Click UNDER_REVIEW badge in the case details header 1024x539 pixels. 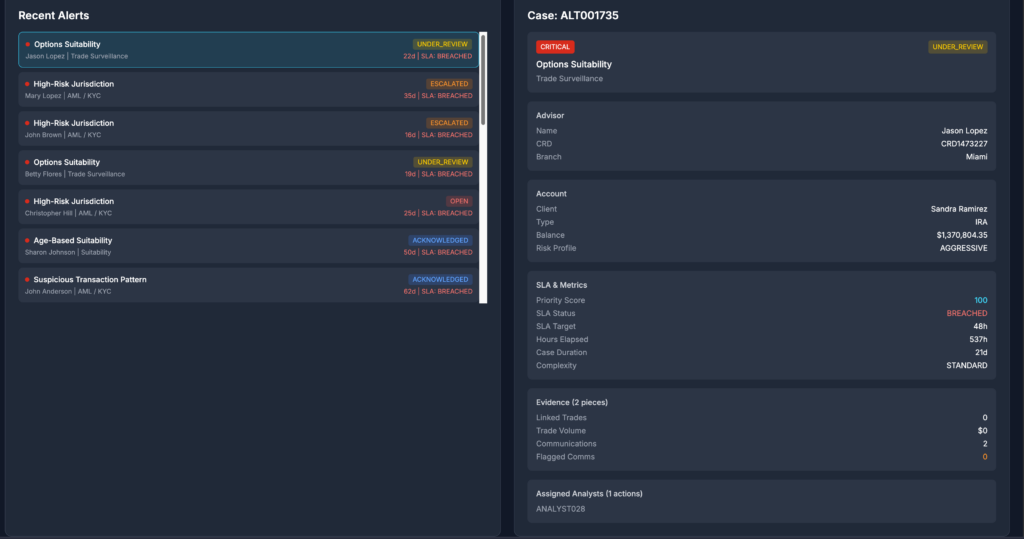tap(957, 47)
